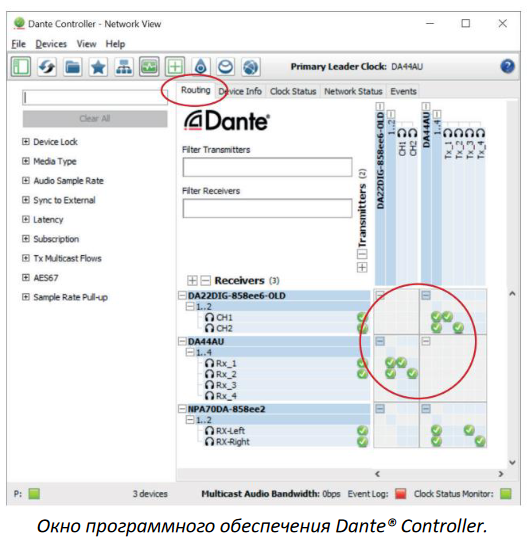Click the Filter Transmitters input field

(x=267, y=167)
